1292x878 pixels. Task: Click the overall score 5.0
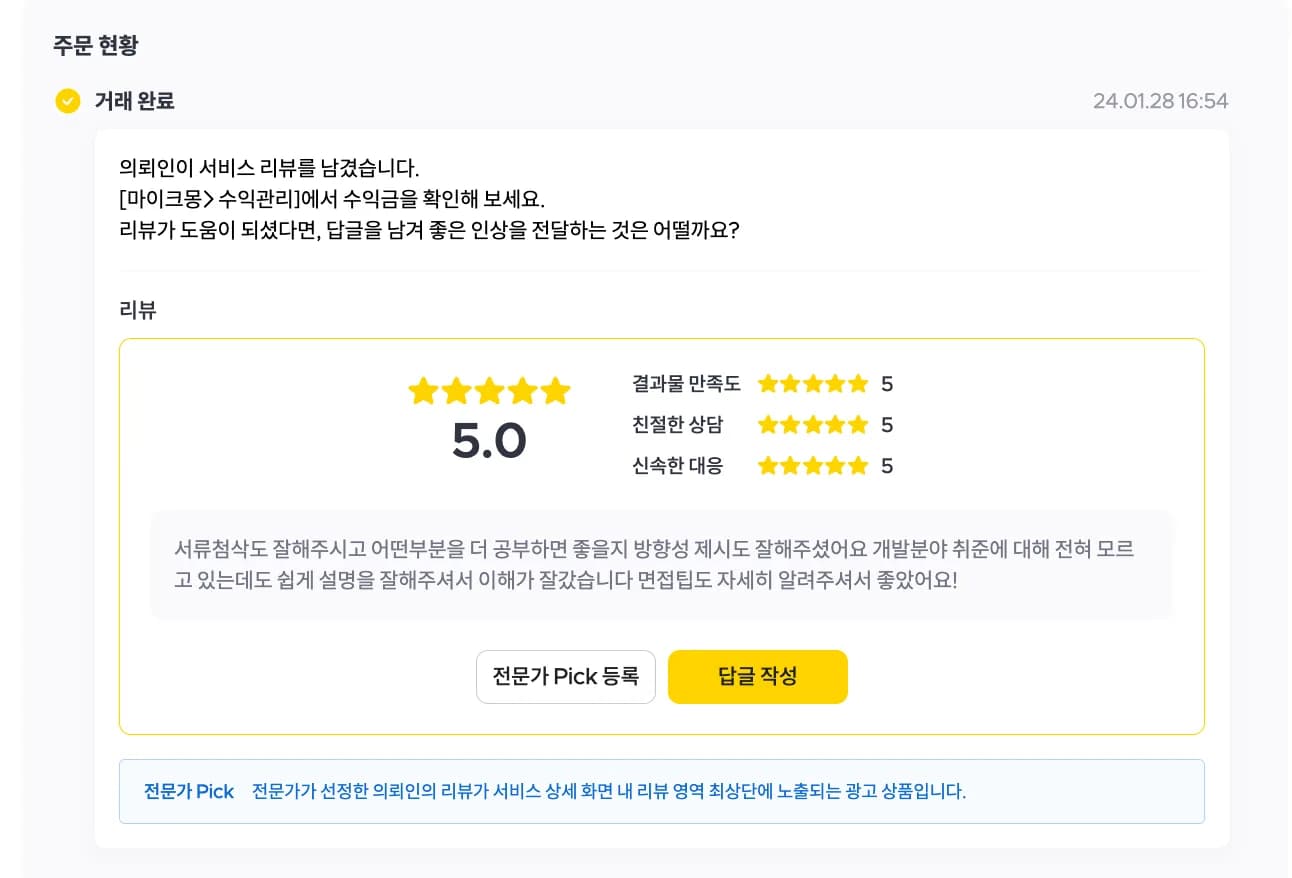(x=489, y=441)
